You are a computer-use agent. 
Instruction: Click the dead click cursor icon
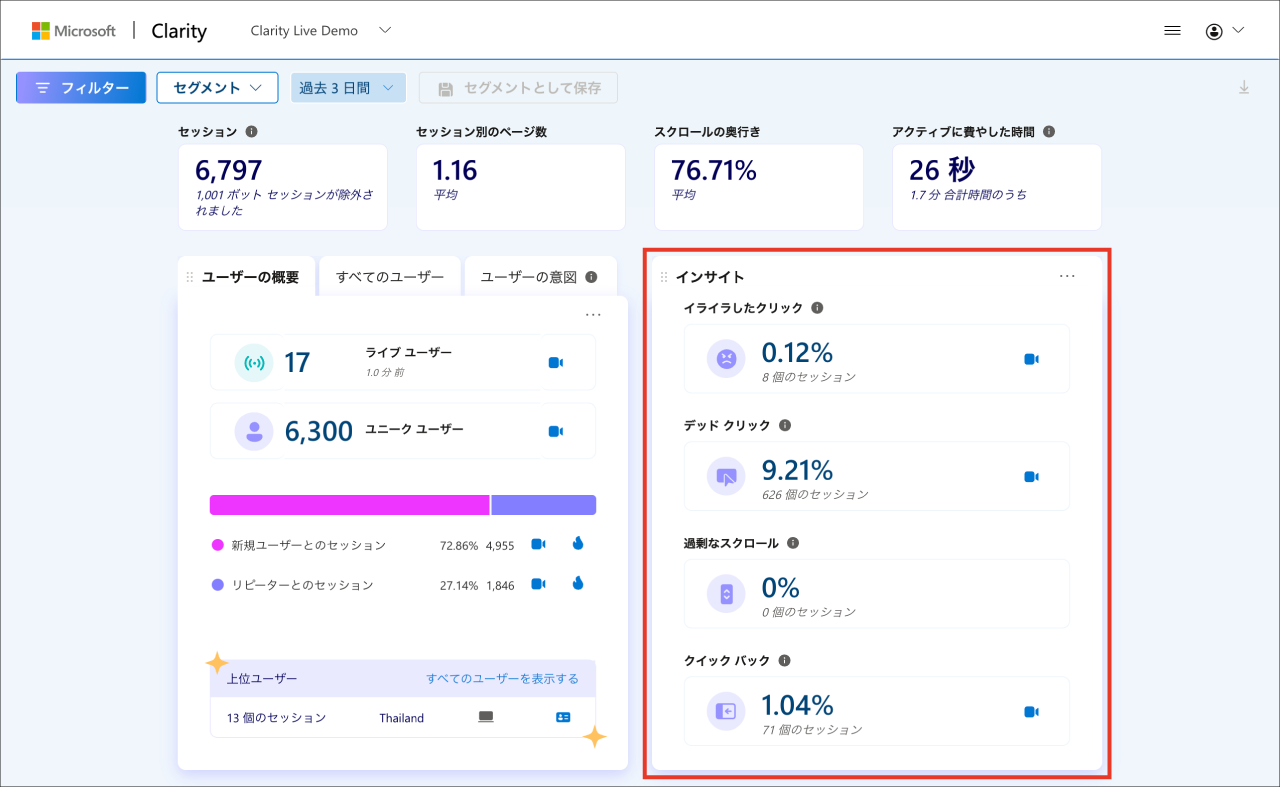(x=726, y=475)
